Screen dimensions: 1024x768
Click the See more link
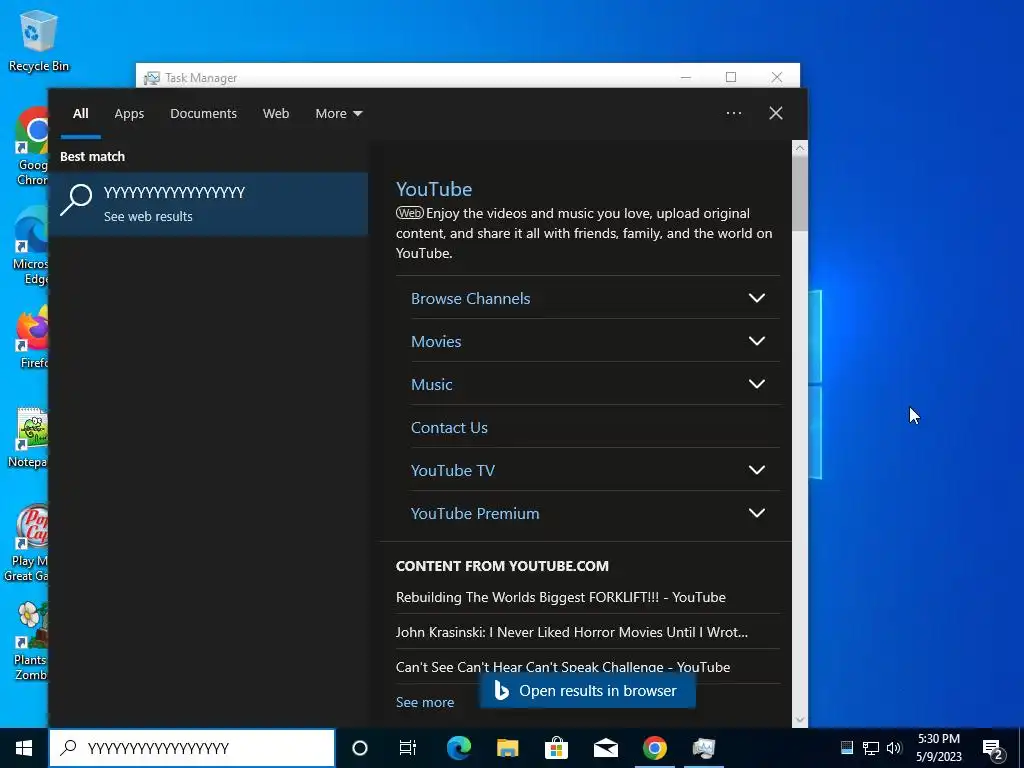pyautogui.click(x=424, y=702)
